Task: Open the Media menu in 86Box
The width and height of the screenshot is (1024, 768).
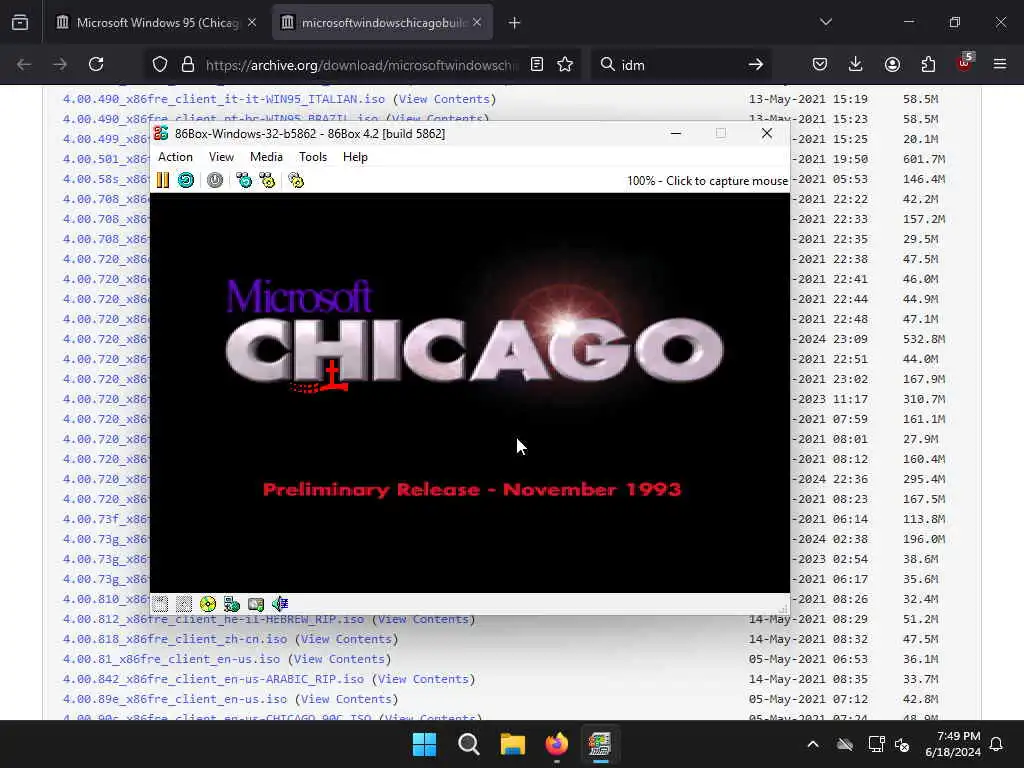Action: tap(266, 157)
